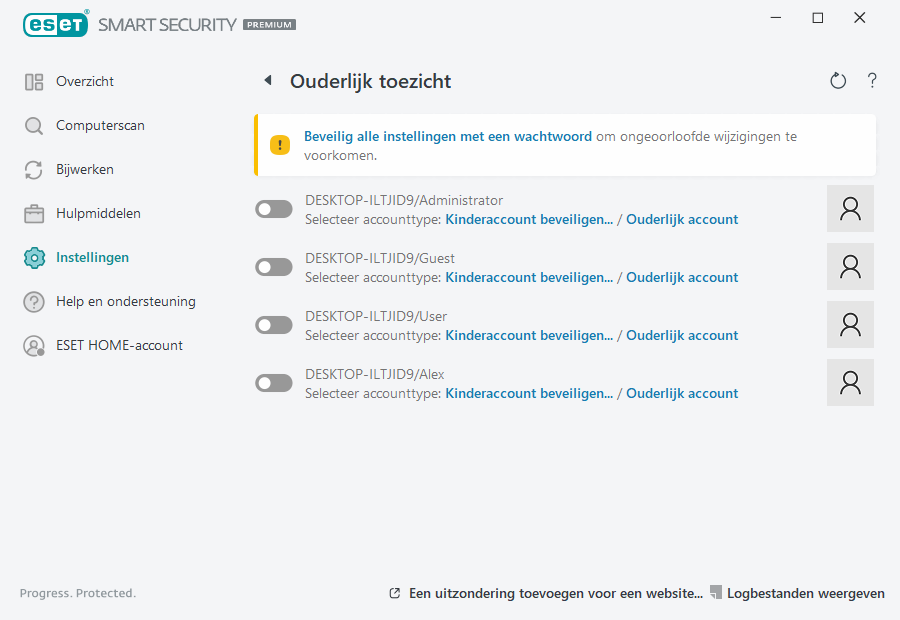
Task: Click the back arrow beside Ouderlijk toezicht
Action: tap(268, 81)
